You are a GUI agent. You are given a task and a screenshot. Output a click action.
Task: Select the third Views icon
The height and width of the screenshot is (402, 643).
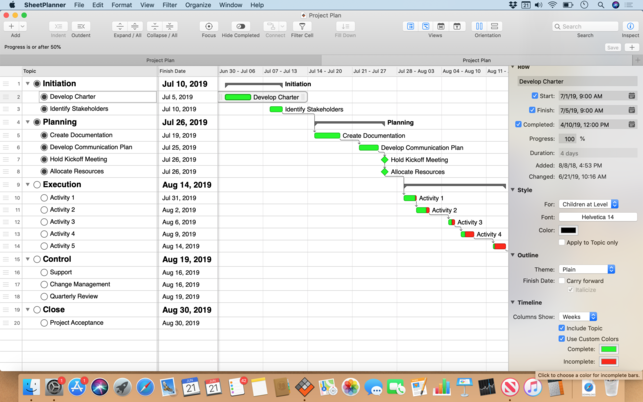441,26
